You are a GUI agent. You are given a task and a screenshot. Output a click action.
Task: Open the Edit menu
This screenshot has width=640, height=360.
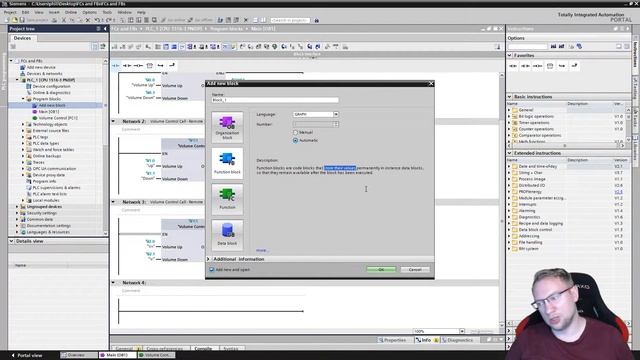pos(25,12)
